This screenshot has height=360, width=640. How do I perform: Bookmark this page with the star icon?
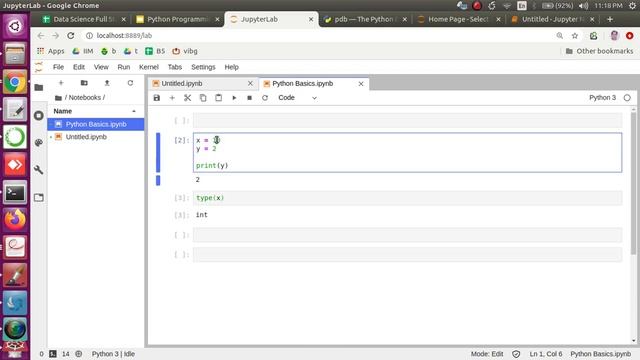575,36
